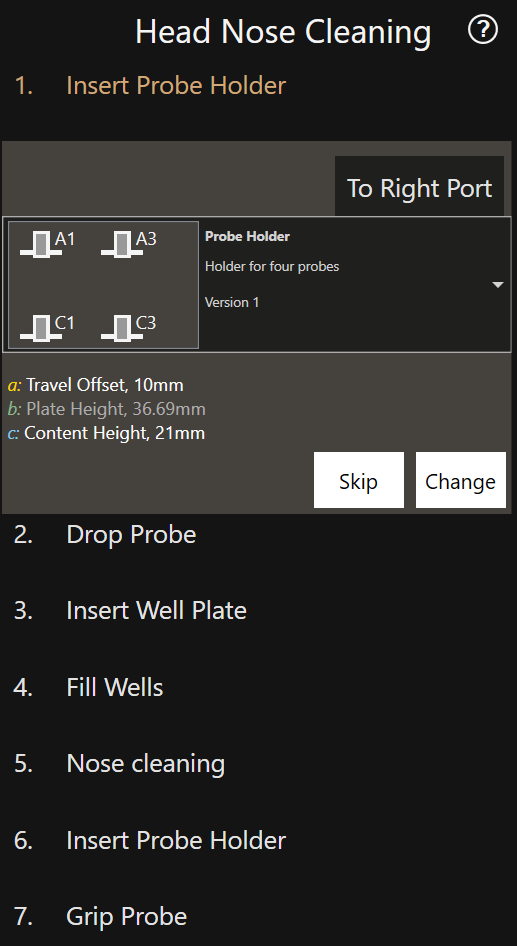517x946 pixels.
Task: Jump to step 5 Nose cleaning
Action: (x=119, y=763)
